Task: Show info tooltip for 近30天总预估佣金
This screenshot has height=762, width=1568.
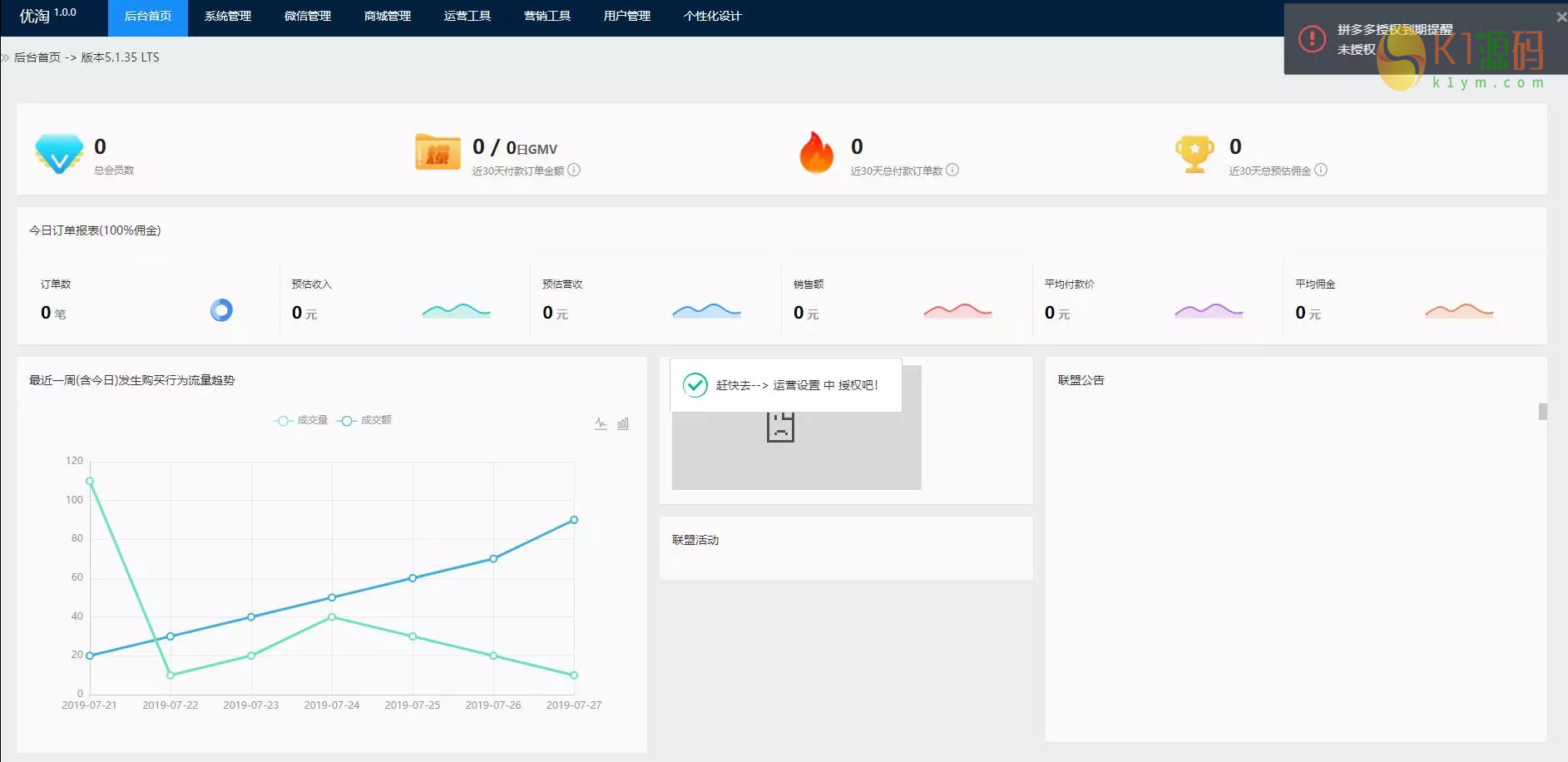Action: pyautogui.click(x=1321, y=170)
